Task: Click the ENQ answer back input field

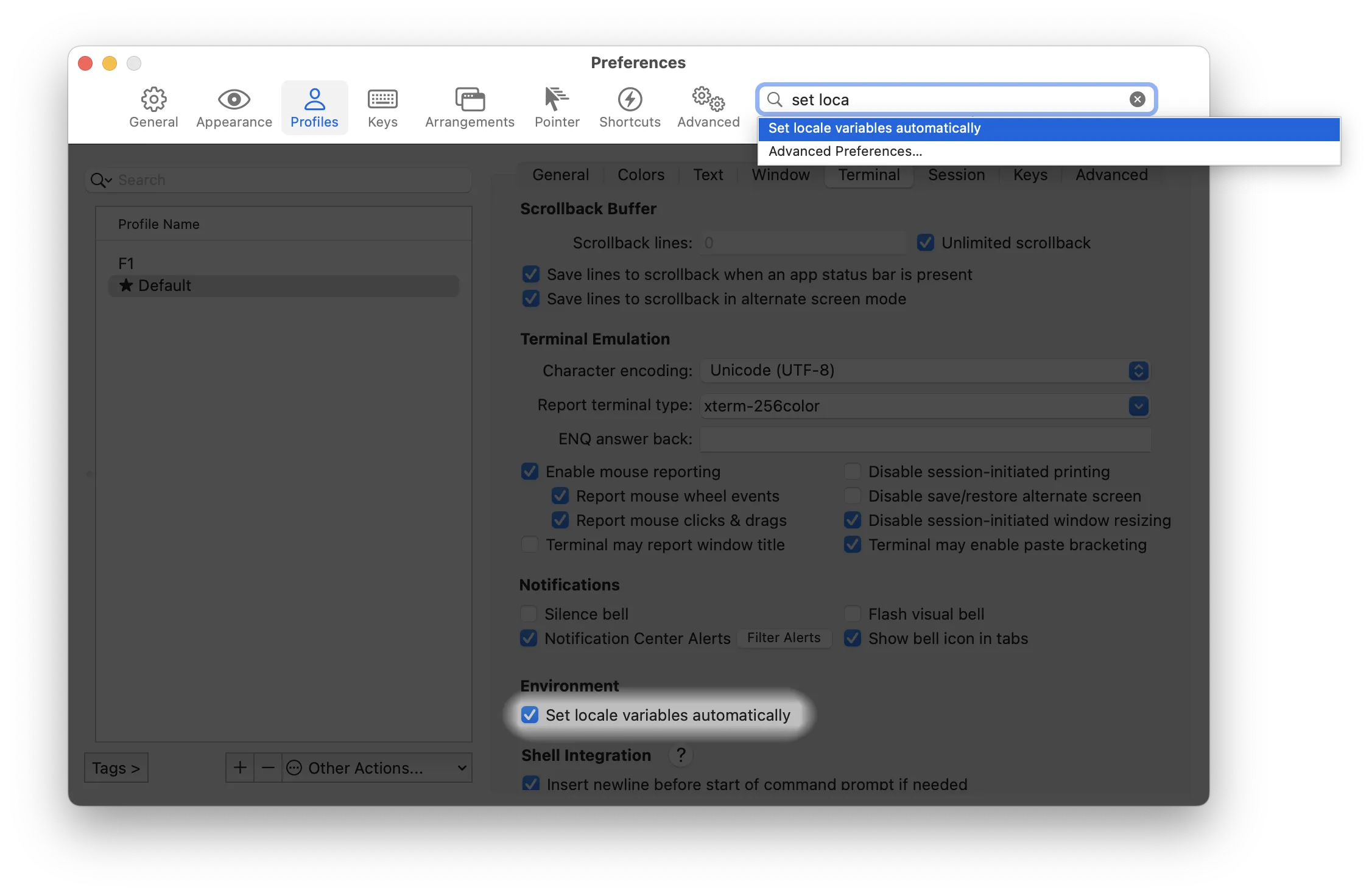Action: point(925,439)
